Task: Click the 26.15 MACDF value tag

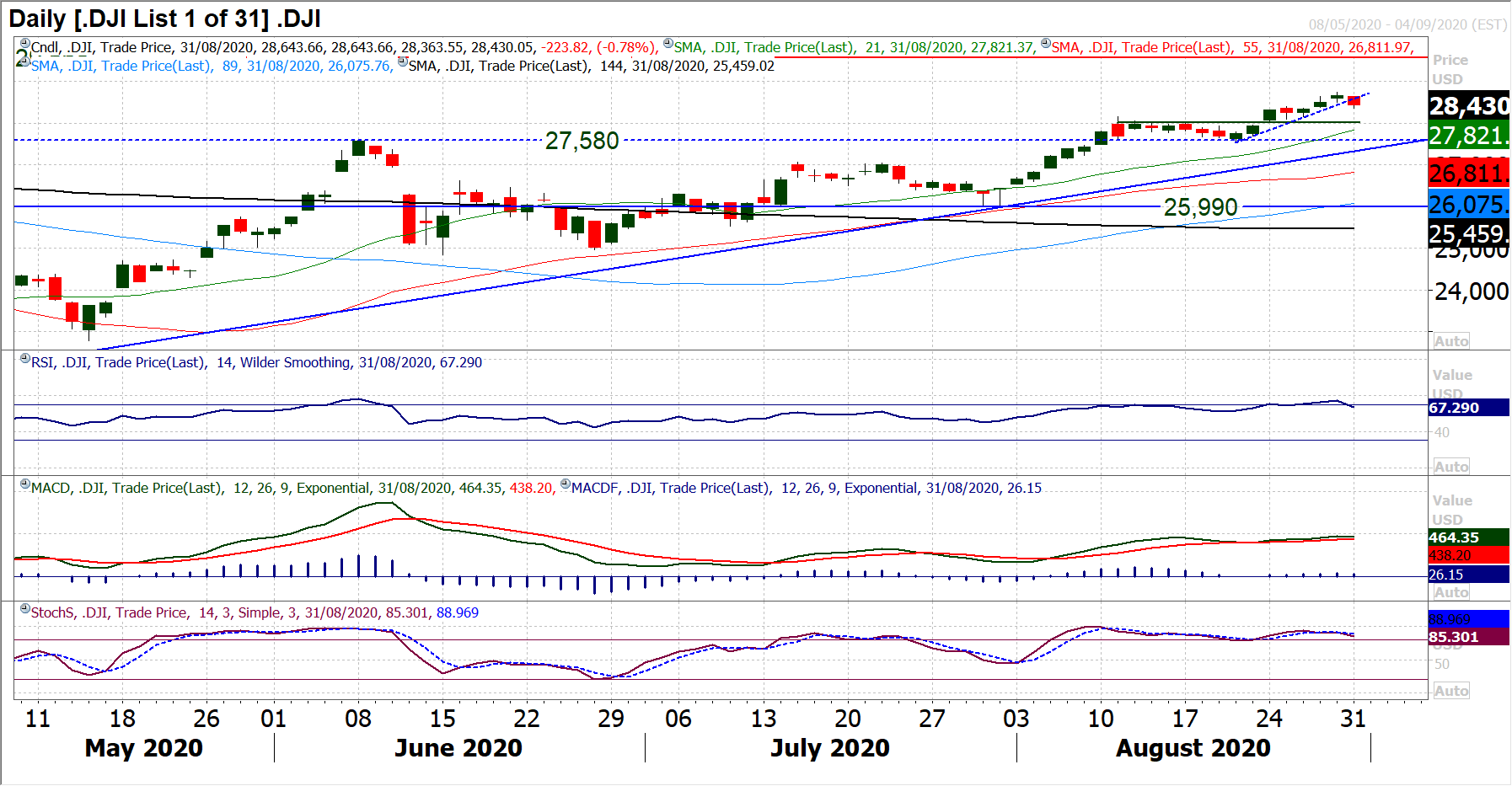Action: pos(1469,575)
